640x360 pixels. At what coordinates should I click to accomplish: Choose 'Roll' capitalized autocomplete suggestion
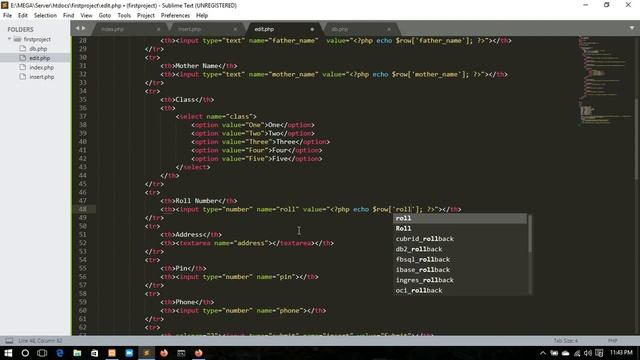(x=460, y=229)
